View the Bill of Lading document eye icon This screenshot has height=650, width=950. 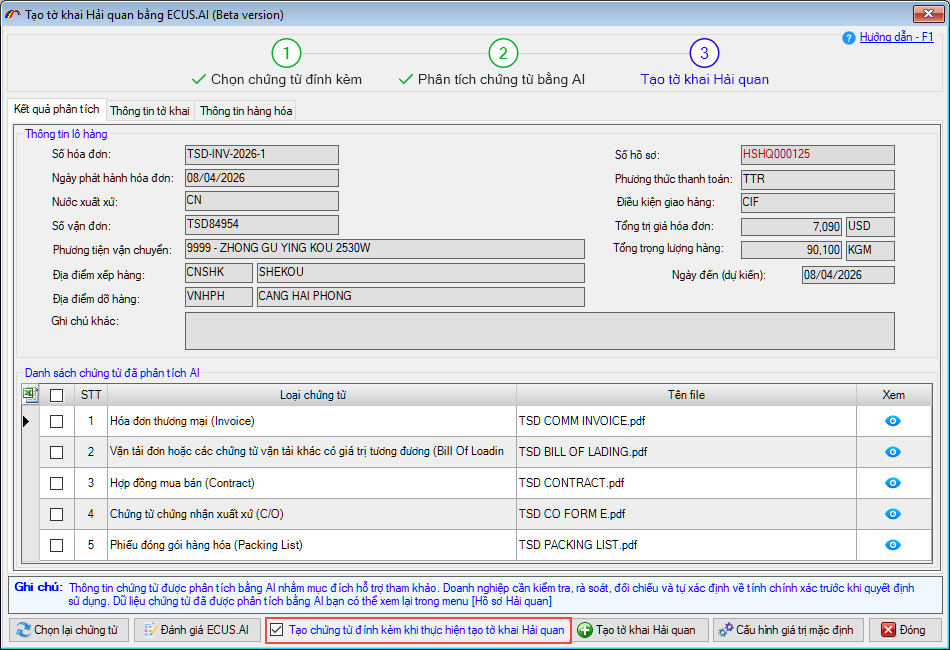pos(893,452)
